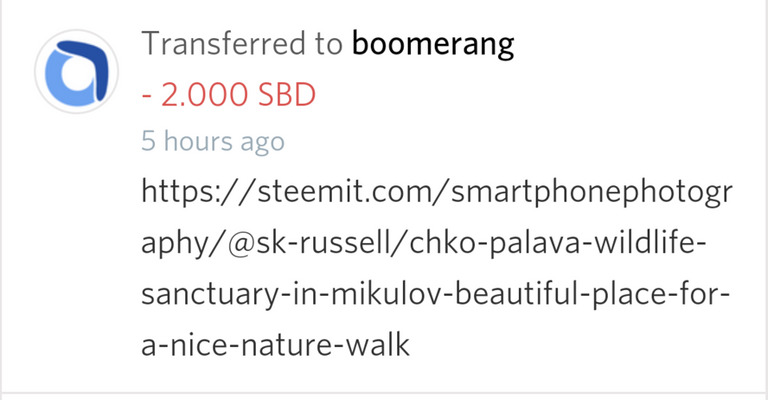Open the boomerang account name link
Screen dimensions: 768x400
click(x=433, y=45)
